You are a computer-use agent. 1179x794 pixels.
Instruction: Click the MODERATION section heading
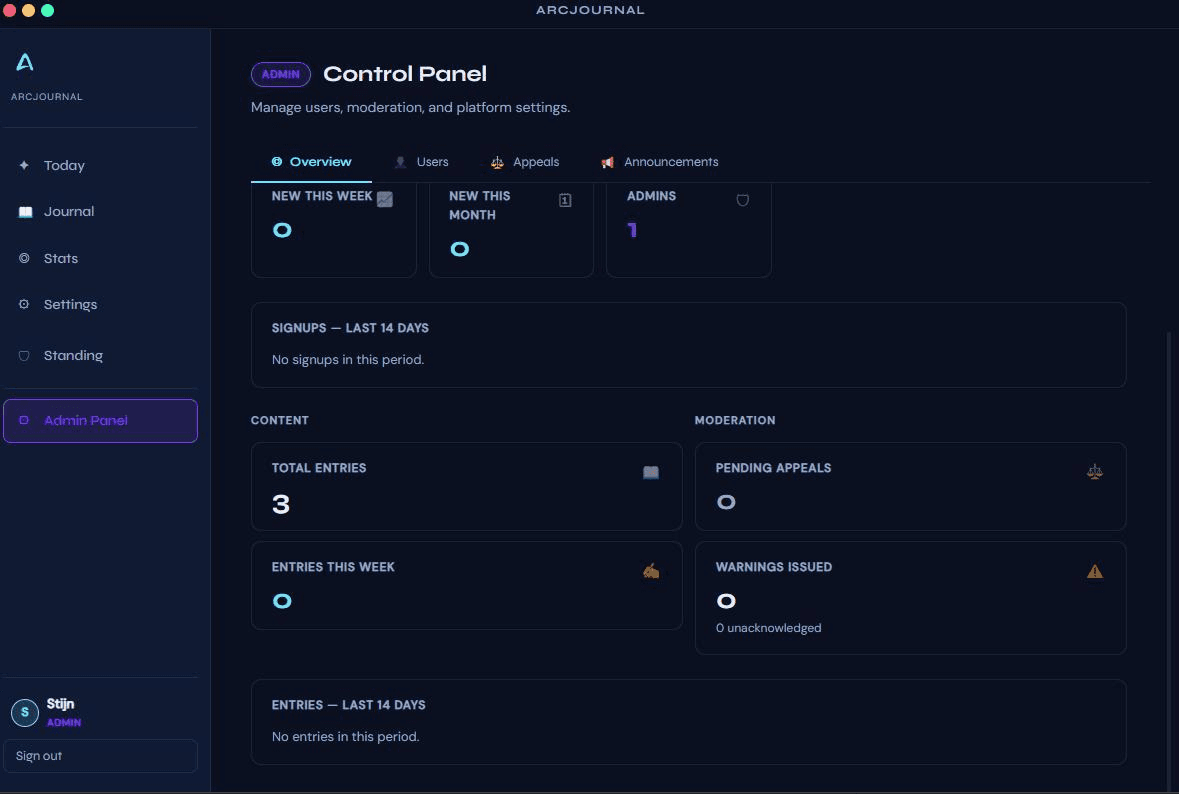point(735,420)
